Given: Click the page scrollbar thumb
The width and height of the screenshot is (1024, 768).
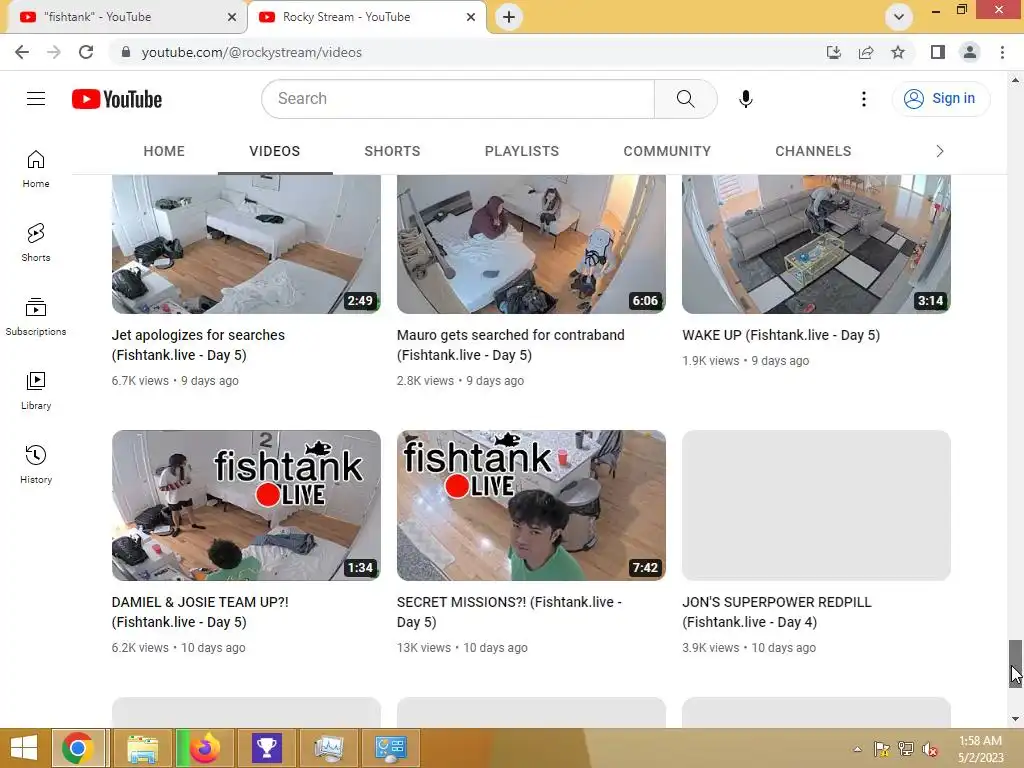Looking at the screenshot, I should click(1014, 664).
